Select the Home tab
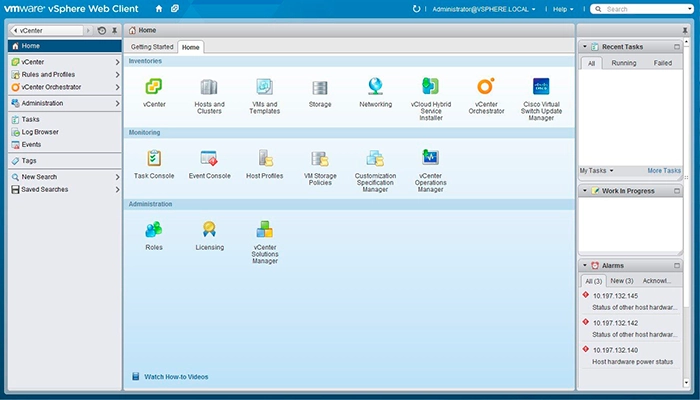The width and height of the screenshot is (700, 400). 191,47
